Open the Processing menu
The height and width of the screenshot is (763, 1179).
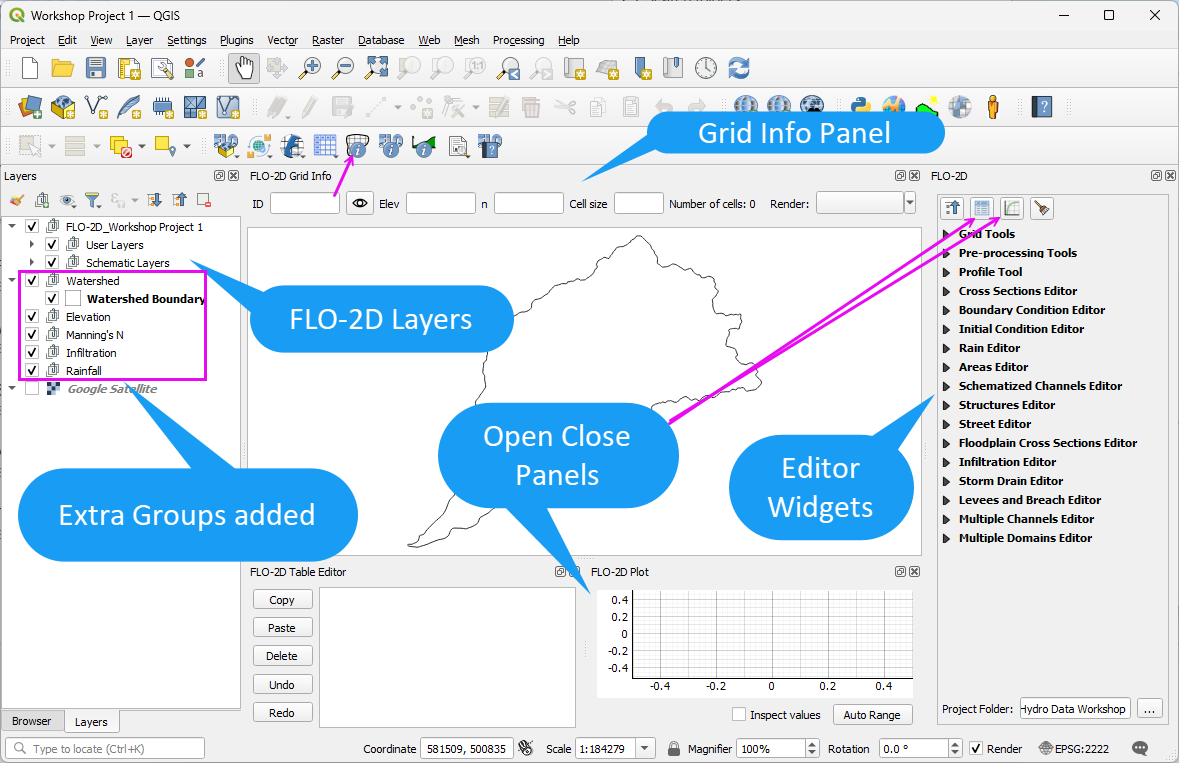518,40
